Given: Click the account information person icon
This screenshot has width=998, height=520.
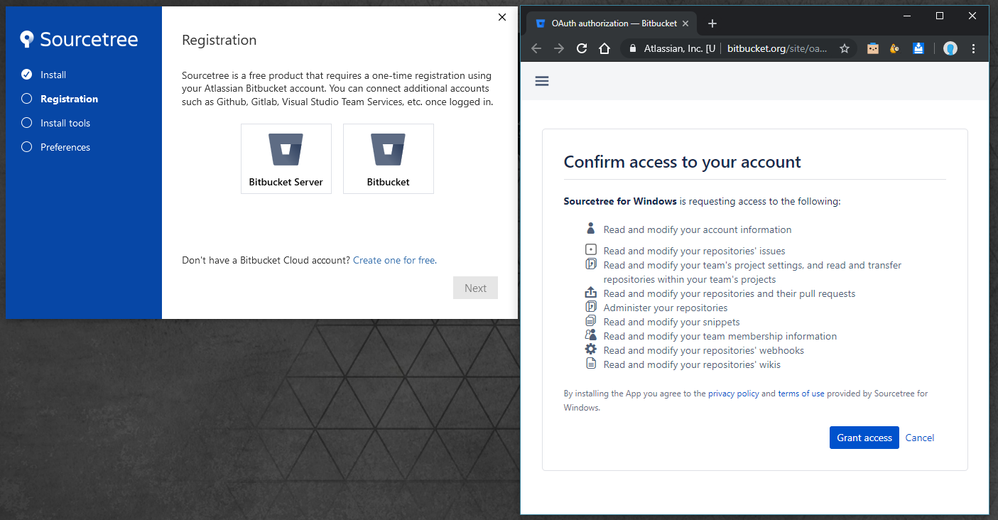Looking at the screenshot, I should pos(591,228).
